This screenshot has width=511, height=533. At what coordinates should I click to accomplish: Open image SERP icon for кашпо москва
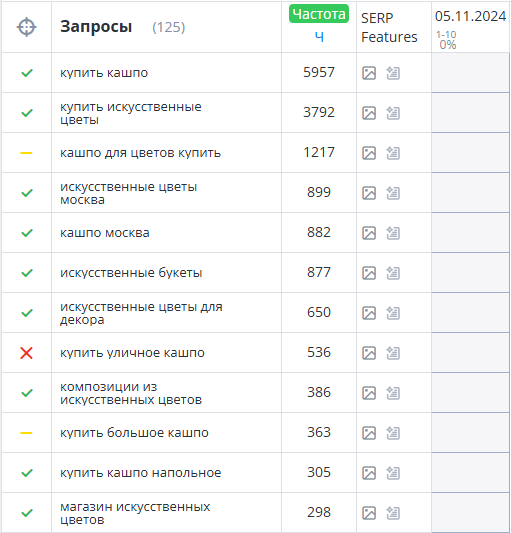point(369,233)
